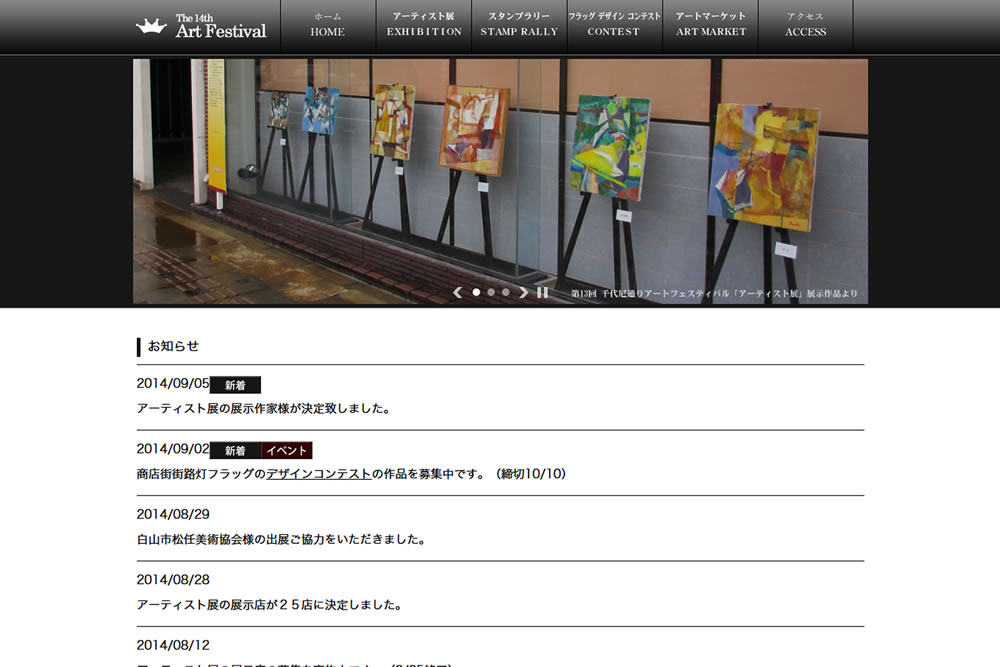This screenshot has width=1000, height=667.
Task: Click date 2014/09/05
Action: coord(173,383)
